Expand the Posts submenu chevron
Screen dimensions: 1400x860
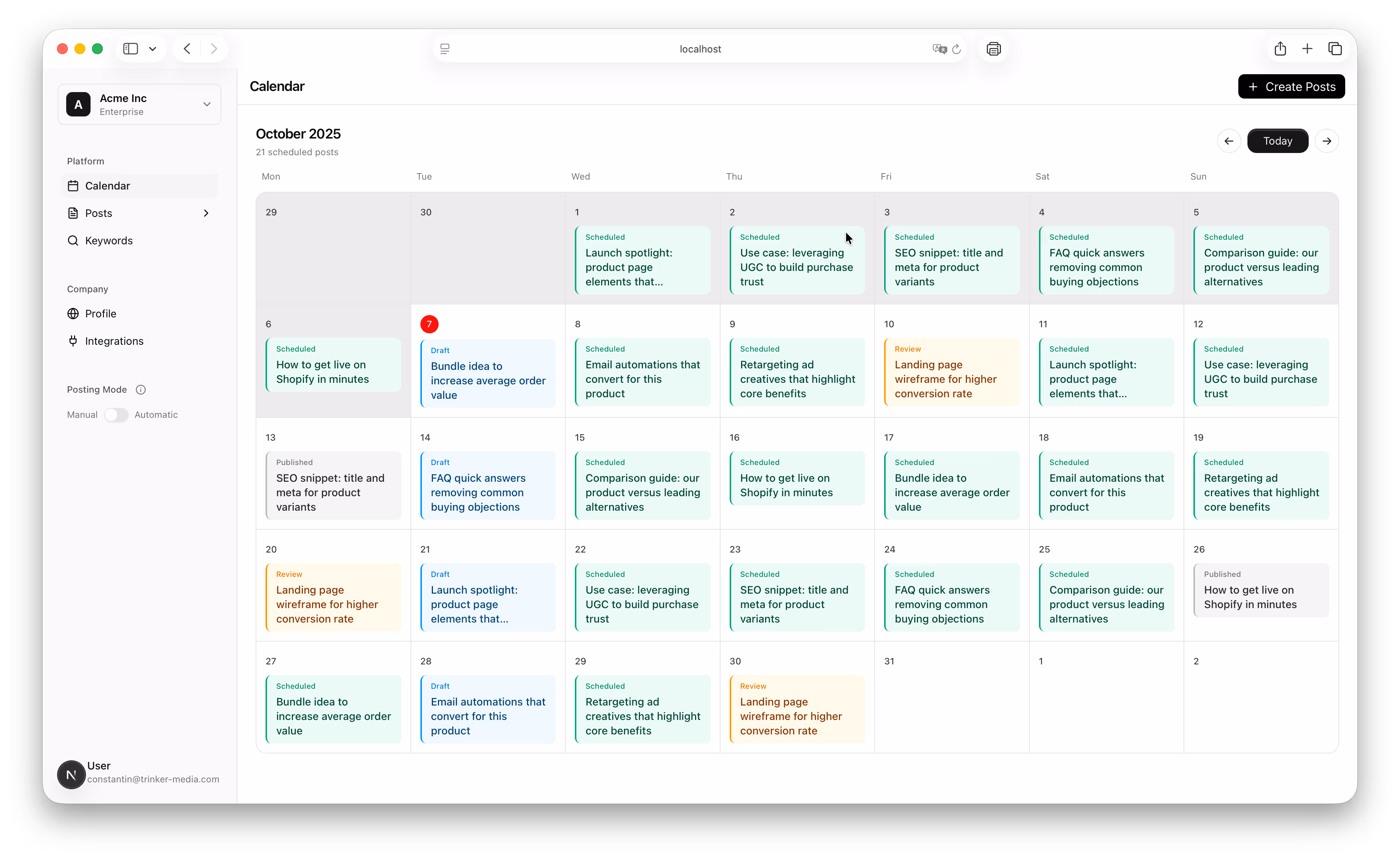click(x=206, y=213)
